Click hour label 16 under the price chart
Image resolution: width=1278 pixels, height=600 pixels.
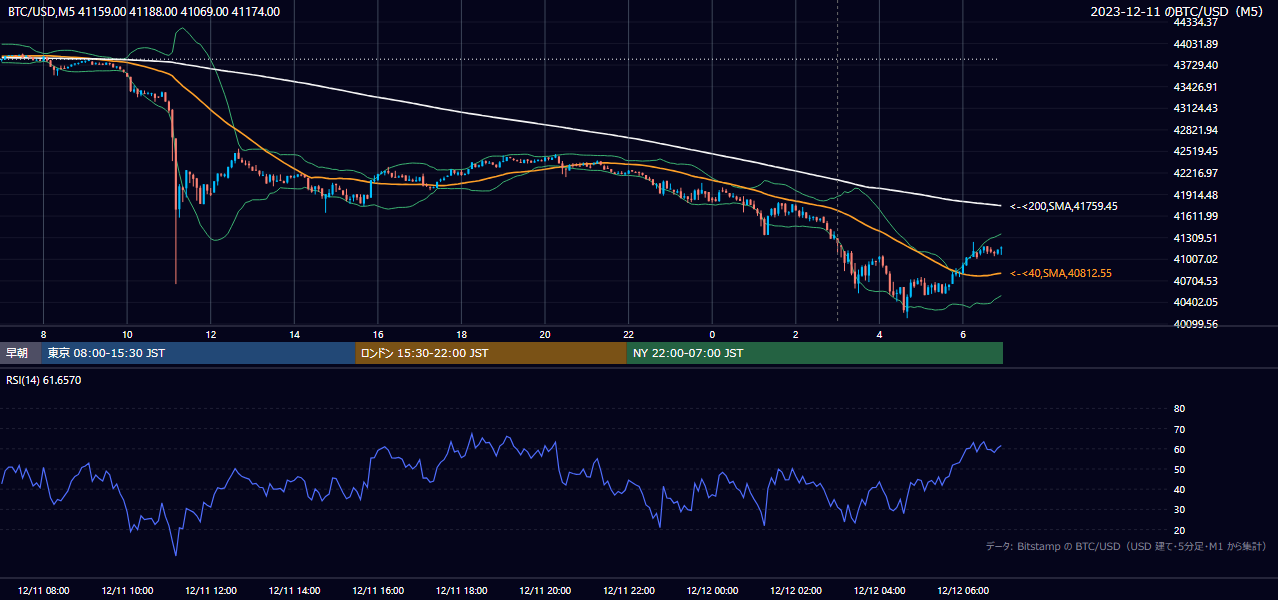378,333
